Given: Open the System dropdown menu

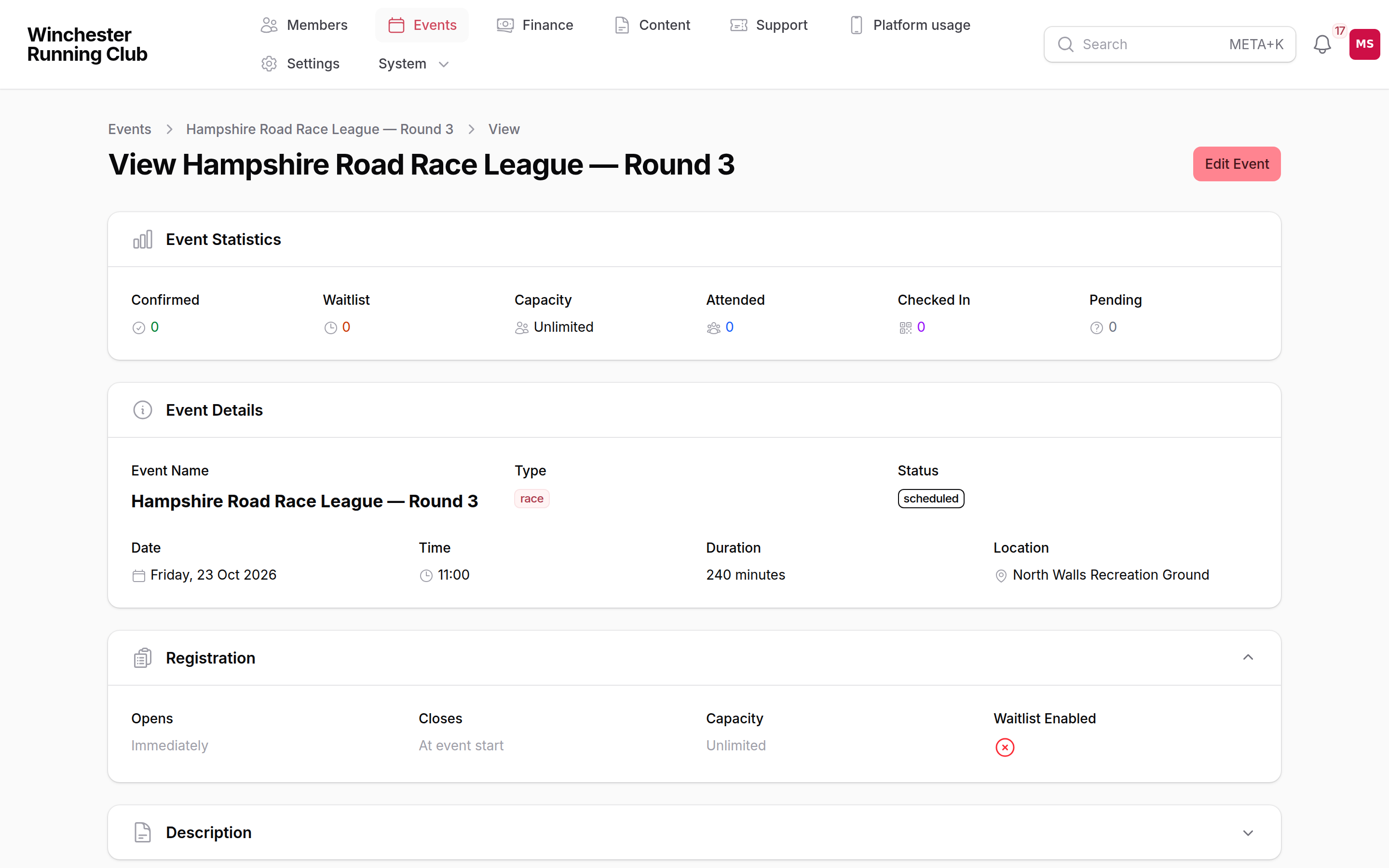Looking at the screenshot, I should point(413,64).
